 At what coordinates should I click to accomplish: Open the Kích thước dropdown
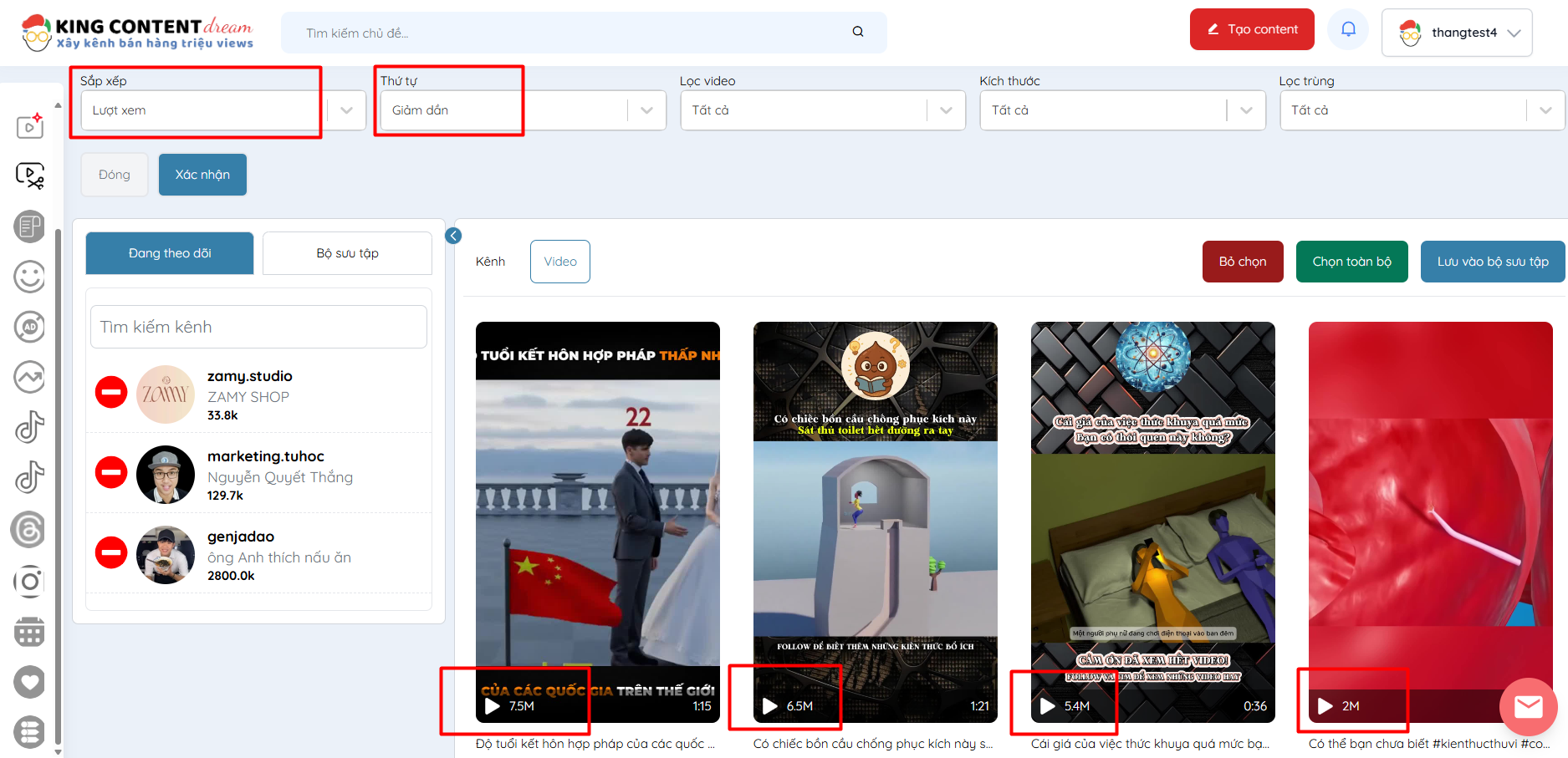pyautogui.click(x=1123, y=110)
